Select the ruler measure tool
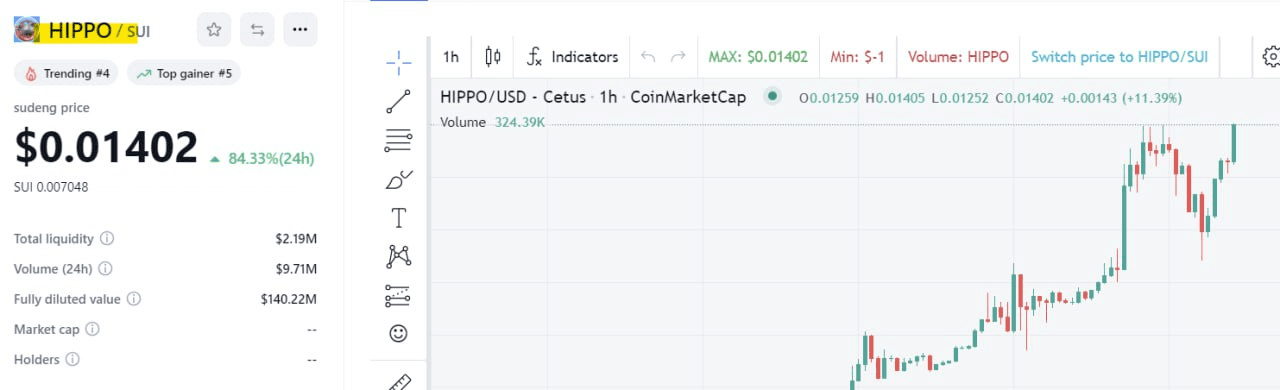 point(399,381)
